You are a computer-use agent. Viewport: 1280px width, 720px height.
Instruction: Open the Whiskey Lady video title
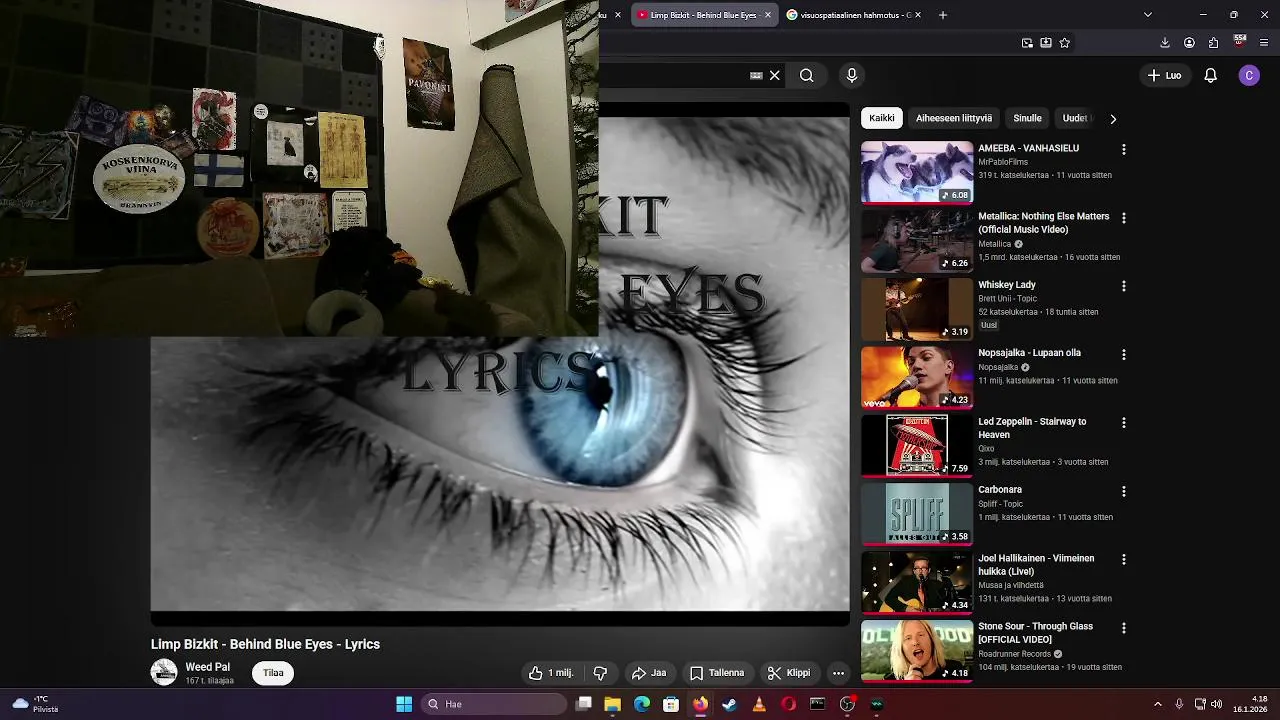pyautogui.click(x=1007, y=285)
